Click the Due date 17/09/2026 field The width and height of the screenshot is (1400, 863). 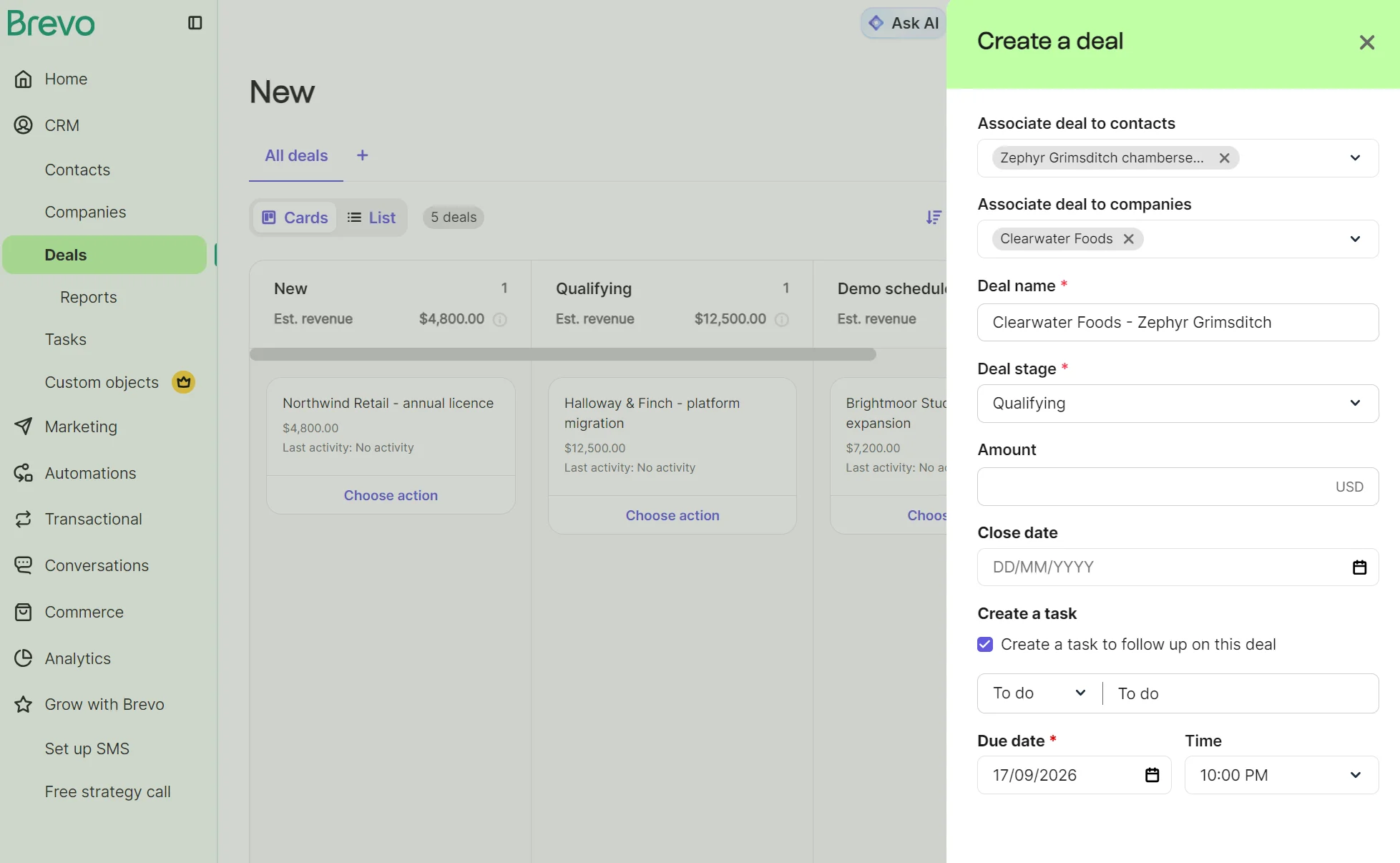click(x=1075, y=775)
